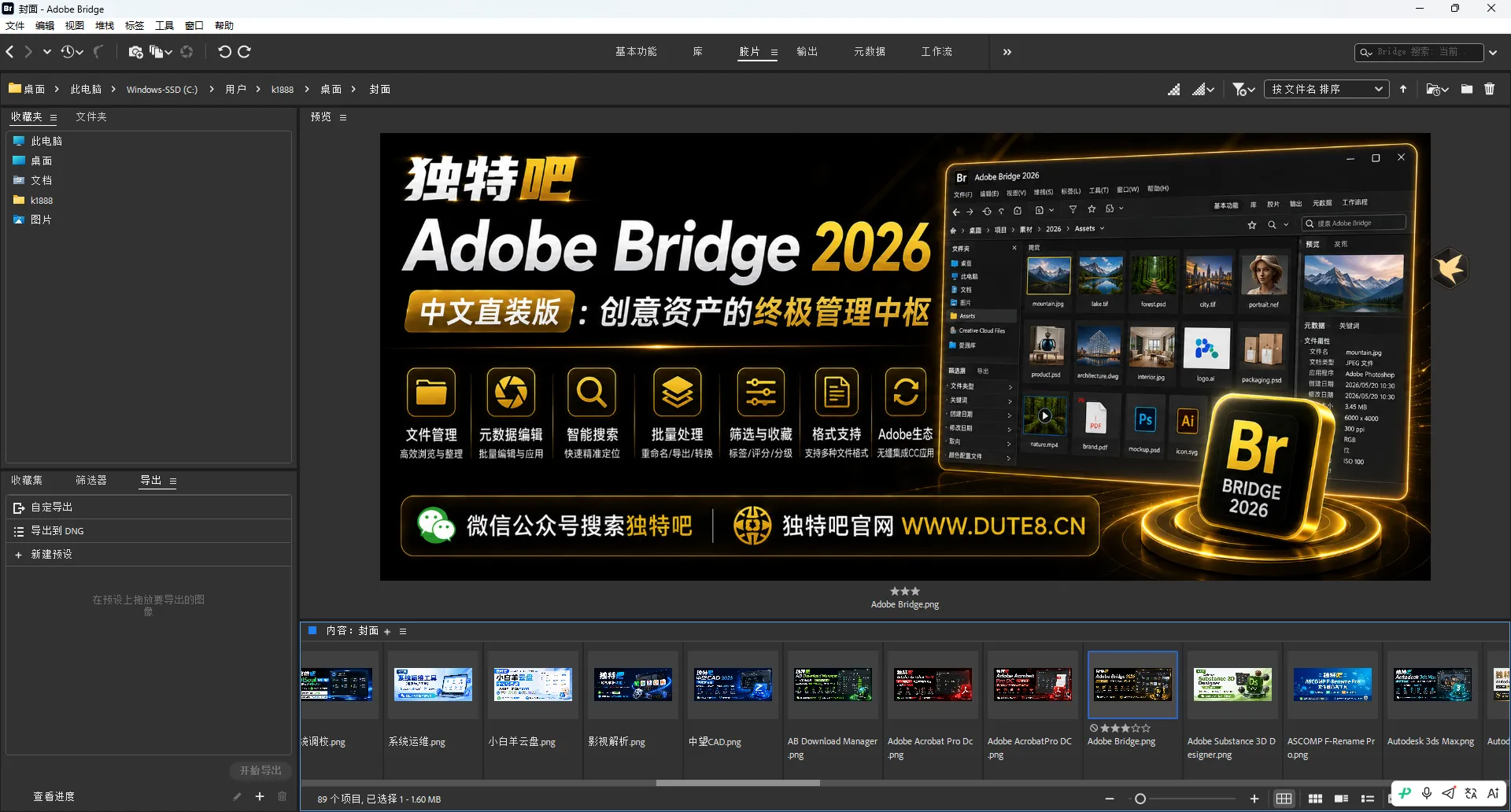
Task: Click the trash delete icon in toolbar
Action: click(x=1490, y=89)
